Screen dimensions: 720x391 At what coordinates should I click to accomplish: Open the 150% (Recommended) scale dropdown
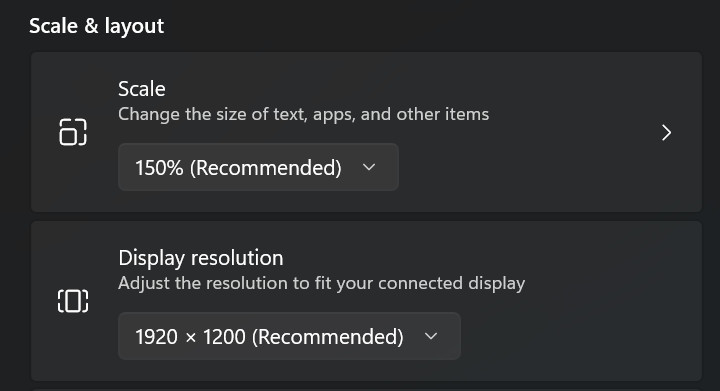point(258,167)
